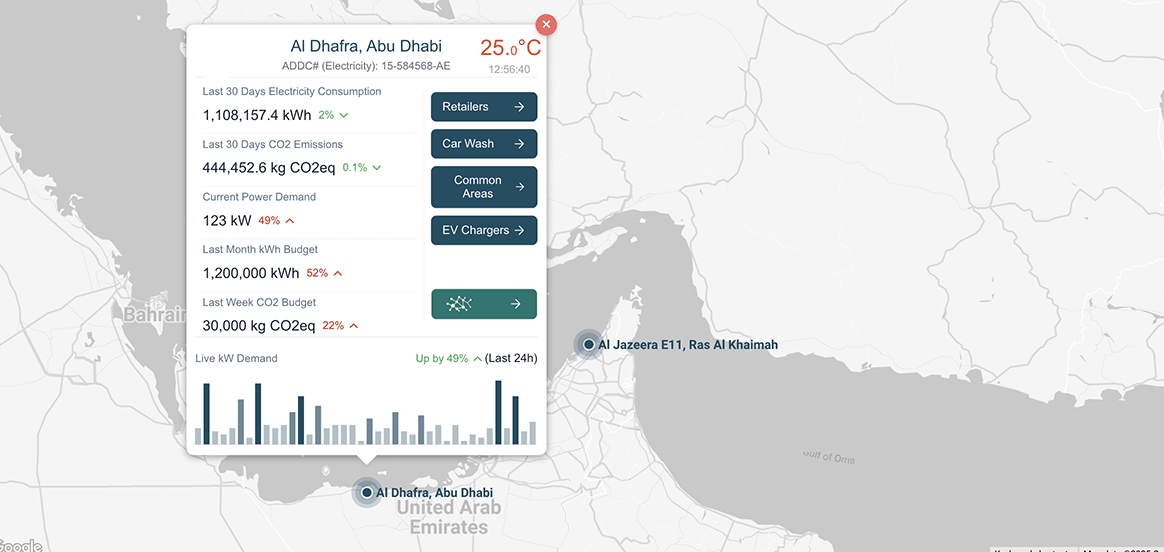Click the Google logo on the map
The width and height of the screenshot is (1164, 552).
pyautogui.click(x=20, y=546)
